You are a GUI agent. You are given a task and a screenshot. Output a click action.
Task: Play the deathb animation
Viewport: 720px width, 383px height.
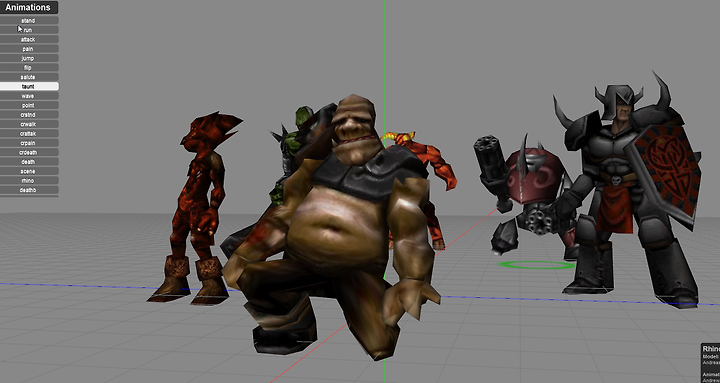pos(29,190)
